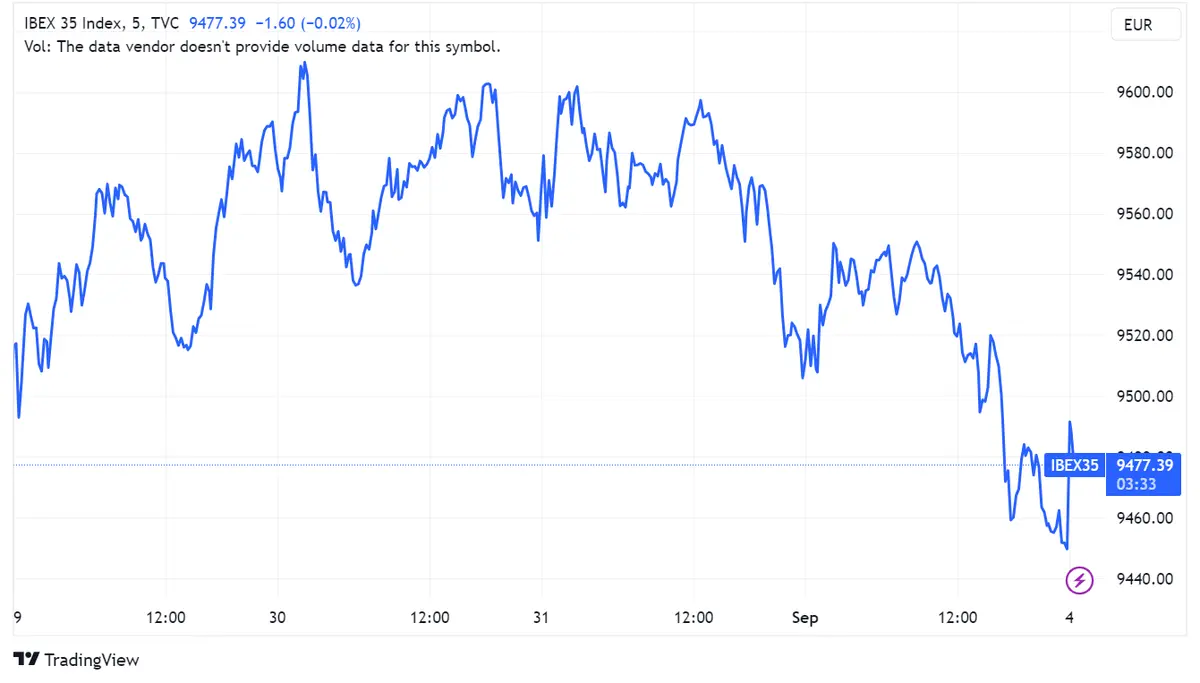Screen dimensions: 1200x683
Task: Open the chart interval selector showing 5
Action: [138, 22]
